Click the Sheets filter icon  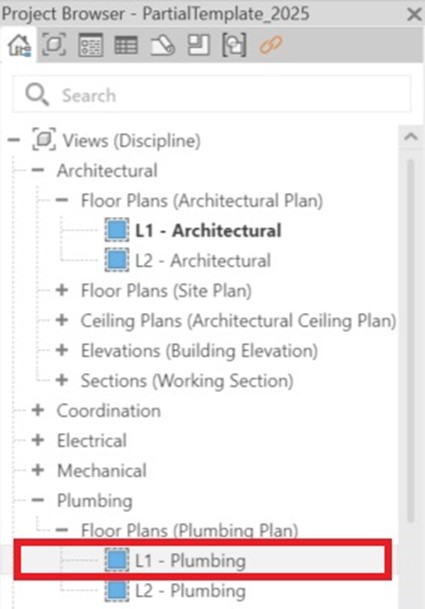[162, 45]
